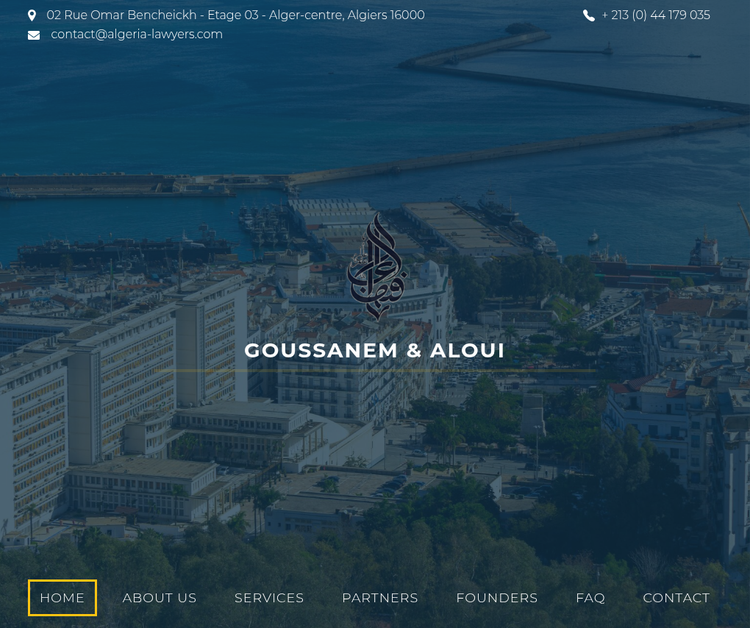
Task: Click the GOUSSANEM & ALOUI firm title
Action: tap(375, 351)
